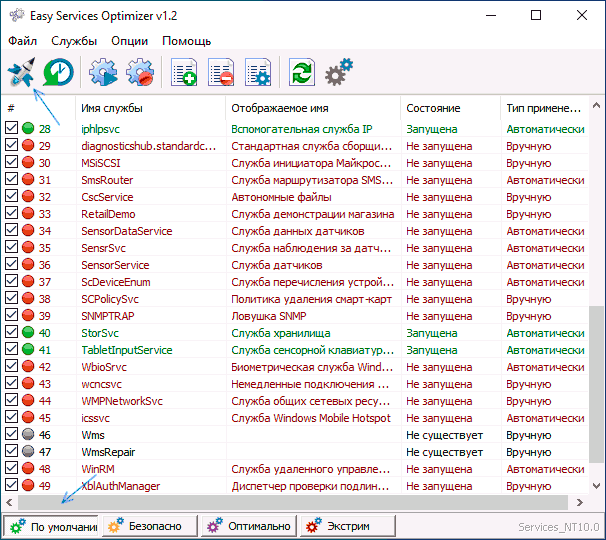
Task: Toggle the checkbox for row 36 SensorService
Action: point(12,264)
